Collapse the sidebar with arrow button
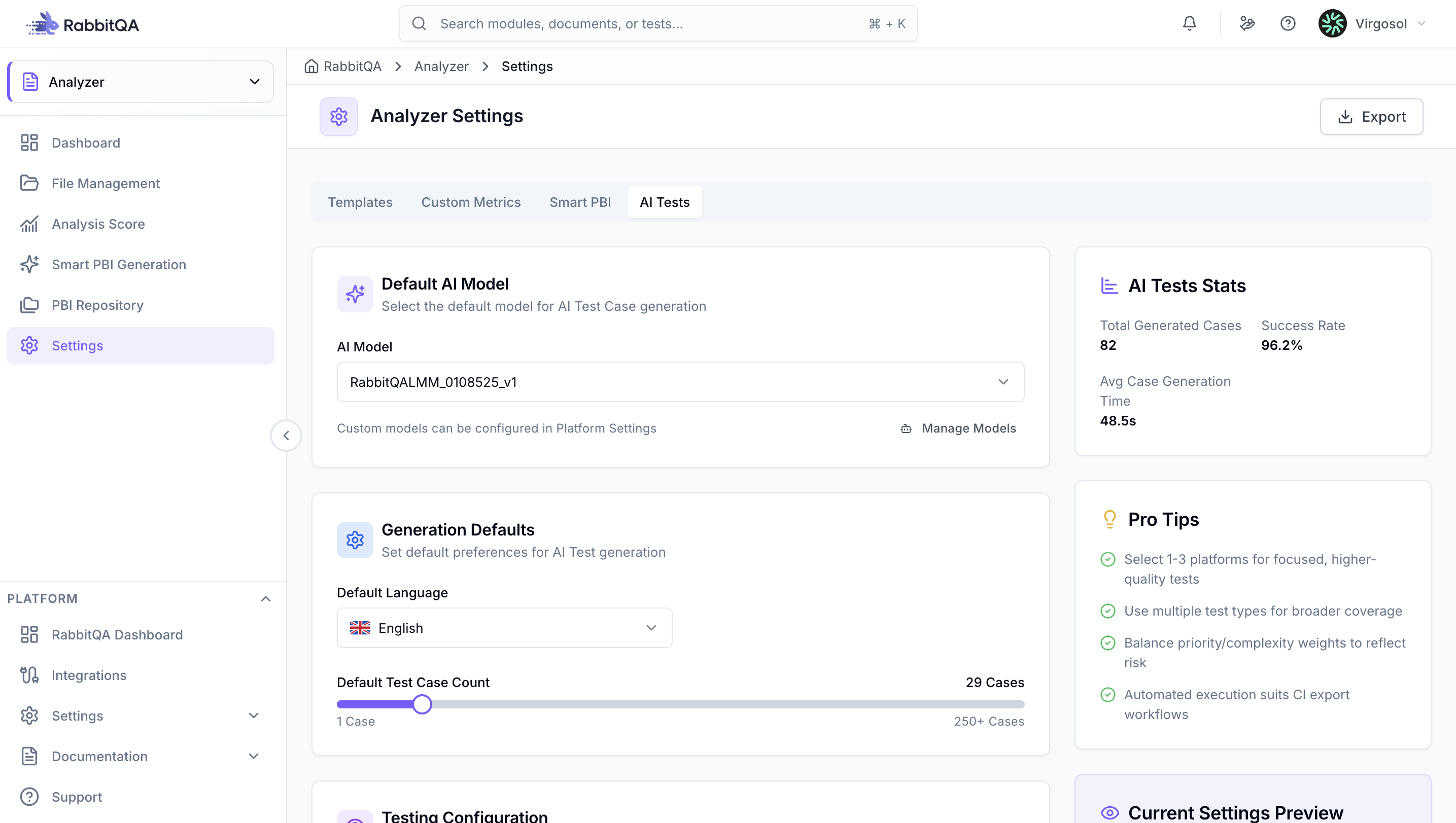This screenshot has width=1456, height=823. click(286, 435)
